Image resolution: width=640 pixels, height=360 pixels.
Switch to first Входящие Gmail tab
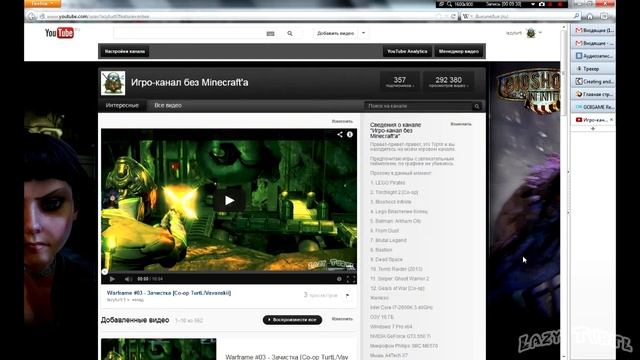(x=593, y=30)
